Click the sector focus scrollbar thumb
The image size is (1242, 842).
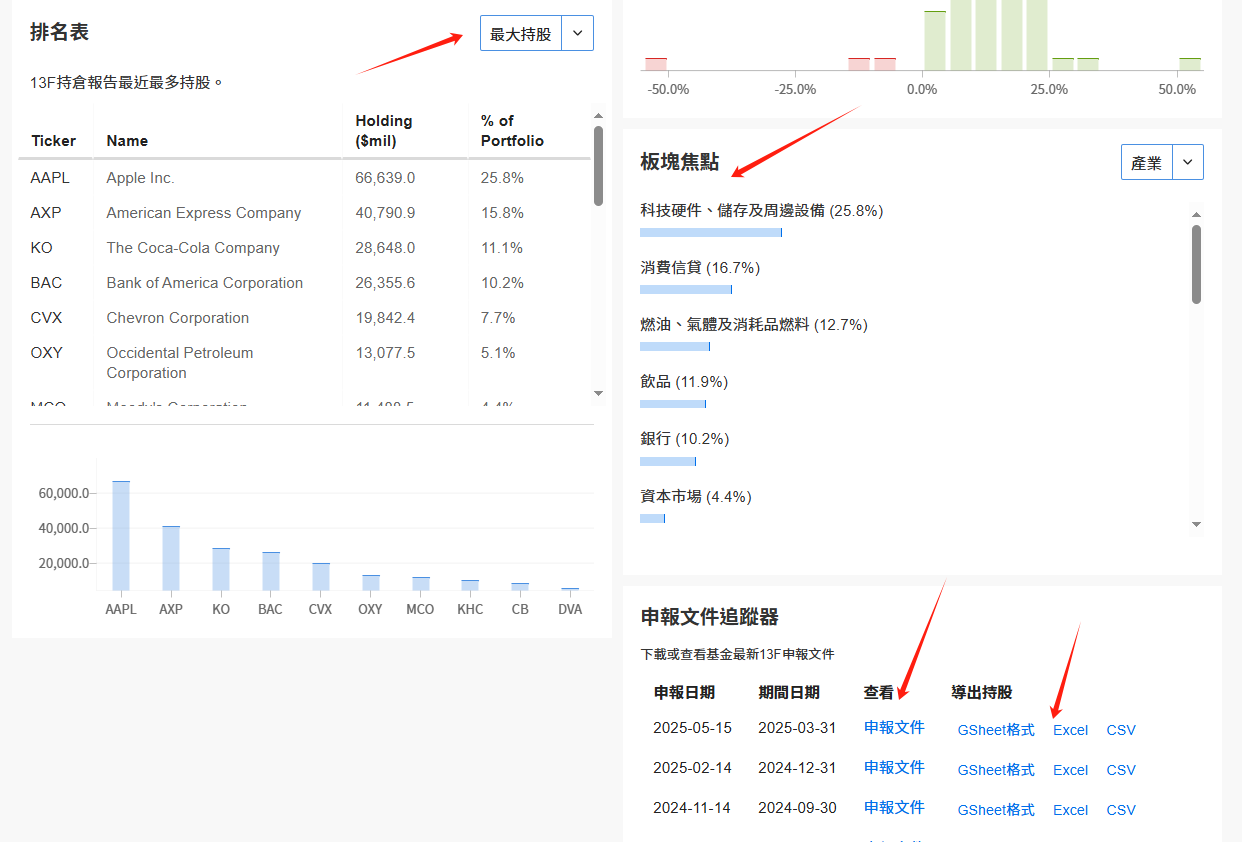pyautogui.click(x=1197, y=264)
